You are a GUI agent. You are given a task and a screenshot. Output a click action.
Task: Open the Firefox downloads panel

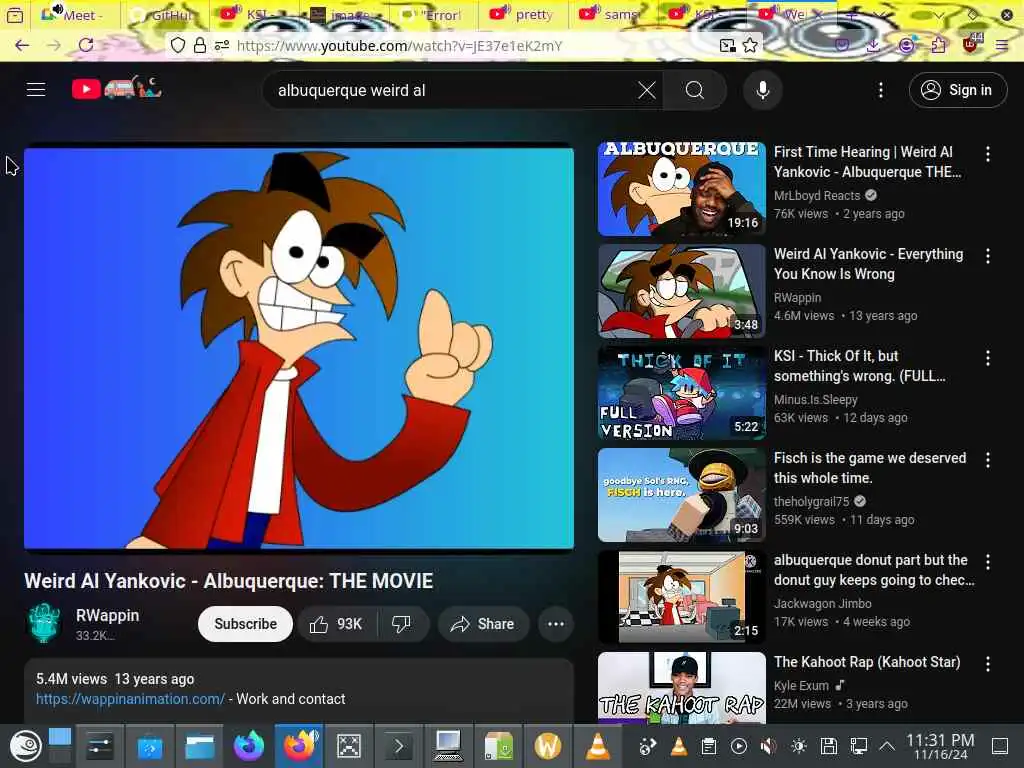point(873,45)
